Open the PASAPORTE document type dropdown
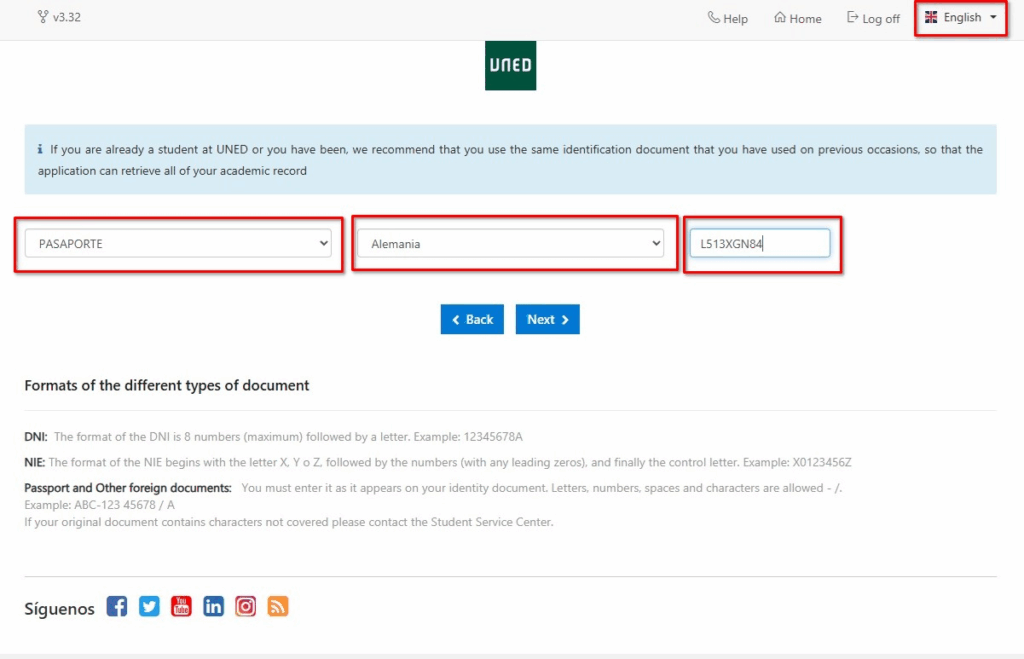 click(178, 243)
